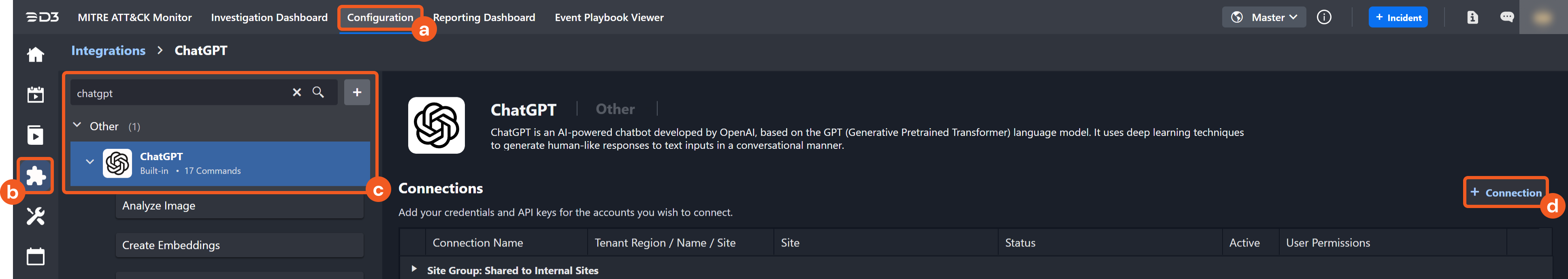The height and width of the screenshot is (279, 1568).
Task: Open the home icon in the sidebar
Action: [x=35, y=55]
